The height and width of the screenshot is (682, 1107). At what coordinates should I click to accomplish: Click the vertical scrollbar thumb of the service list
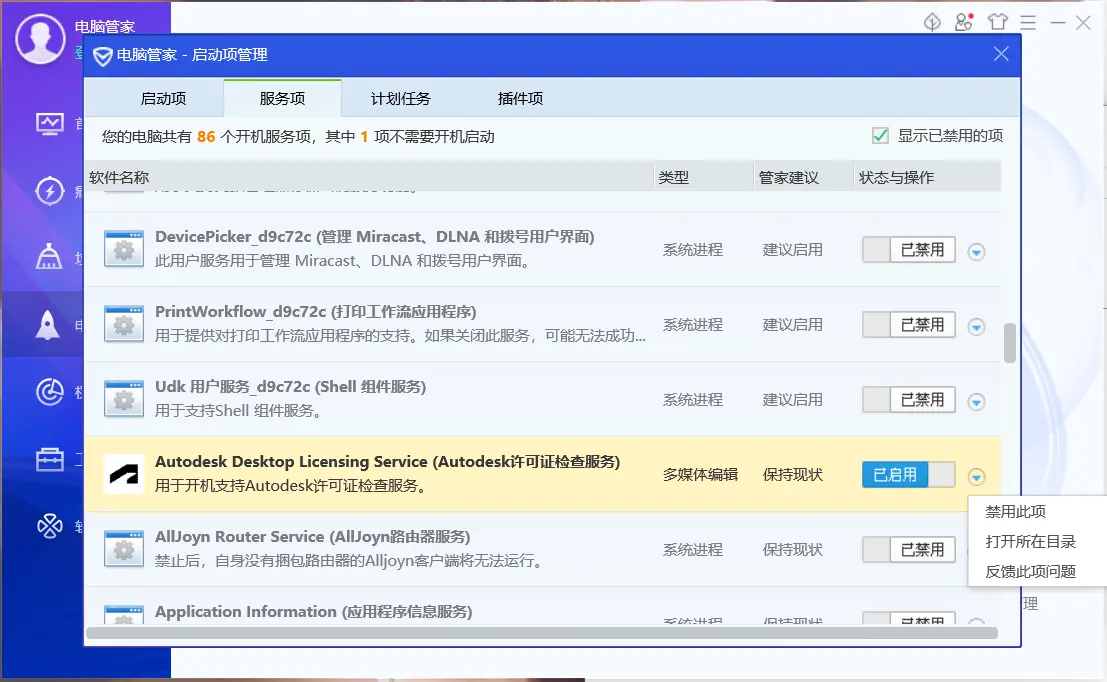point(1010,343)
